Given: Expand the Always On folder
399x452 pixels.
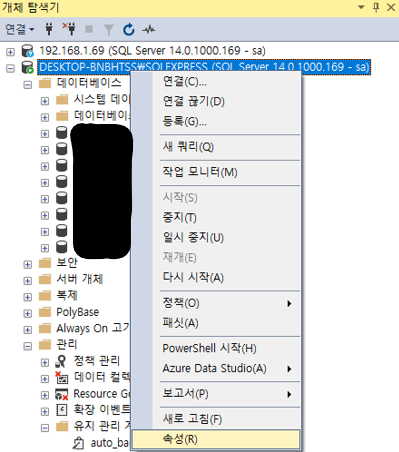Looking at the screenshot, I should point(28,330).
